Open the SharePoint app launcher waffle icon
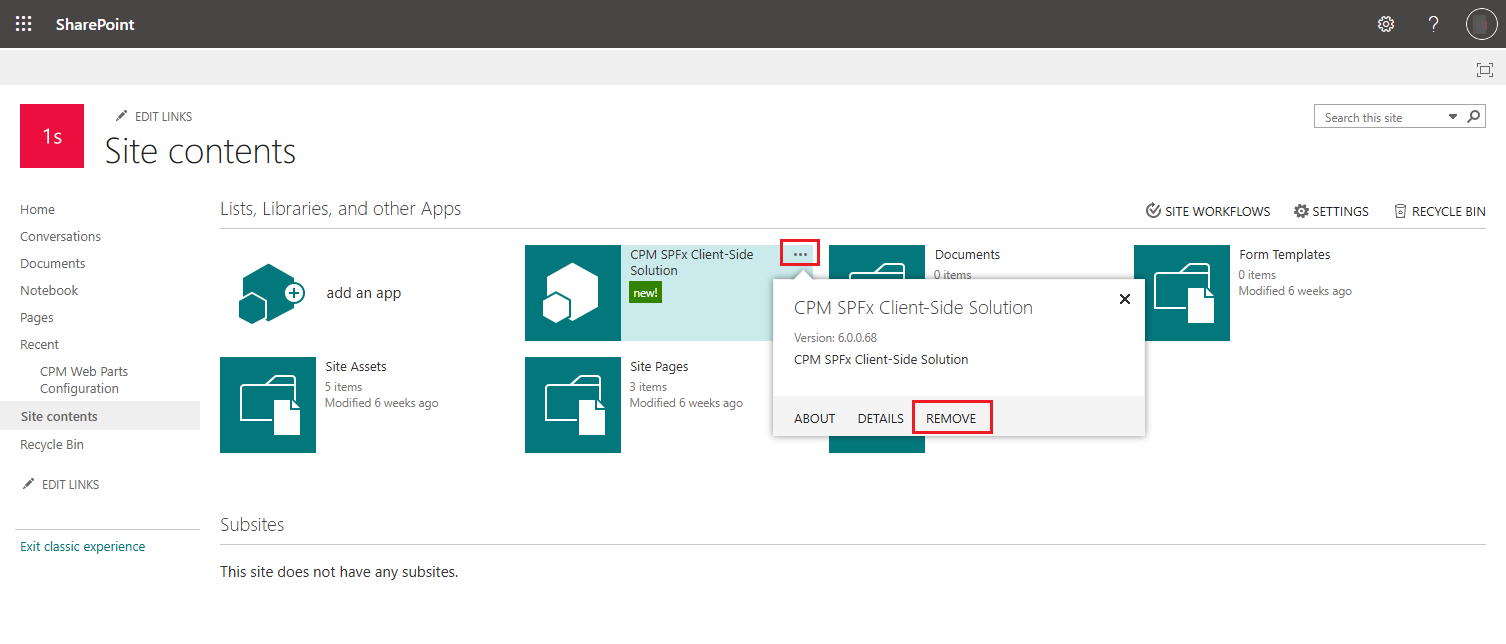Viewport: 1506px width, 644px height. (22, 23)
